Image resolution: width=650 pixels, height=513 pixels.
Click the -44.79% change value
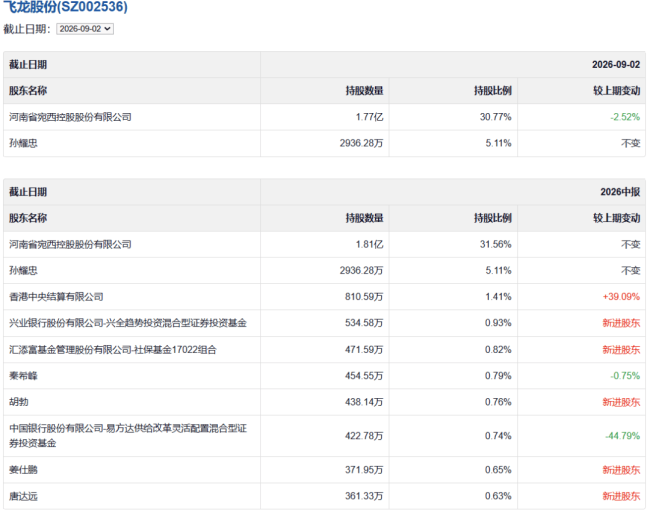[623, 436]
